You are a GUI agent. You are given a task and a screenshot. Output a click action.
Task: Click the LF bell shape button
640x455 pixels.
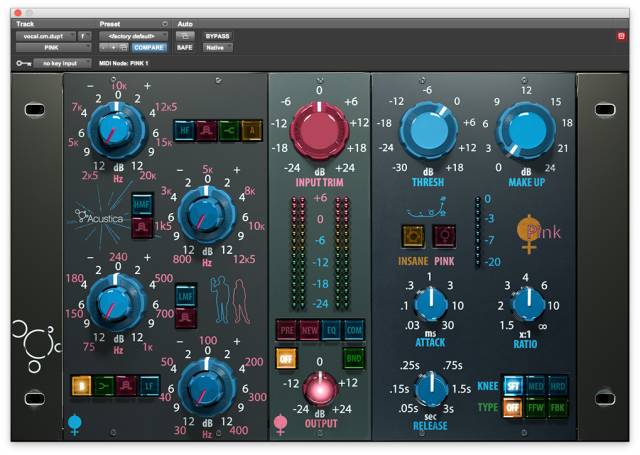[x=126, y=386]
